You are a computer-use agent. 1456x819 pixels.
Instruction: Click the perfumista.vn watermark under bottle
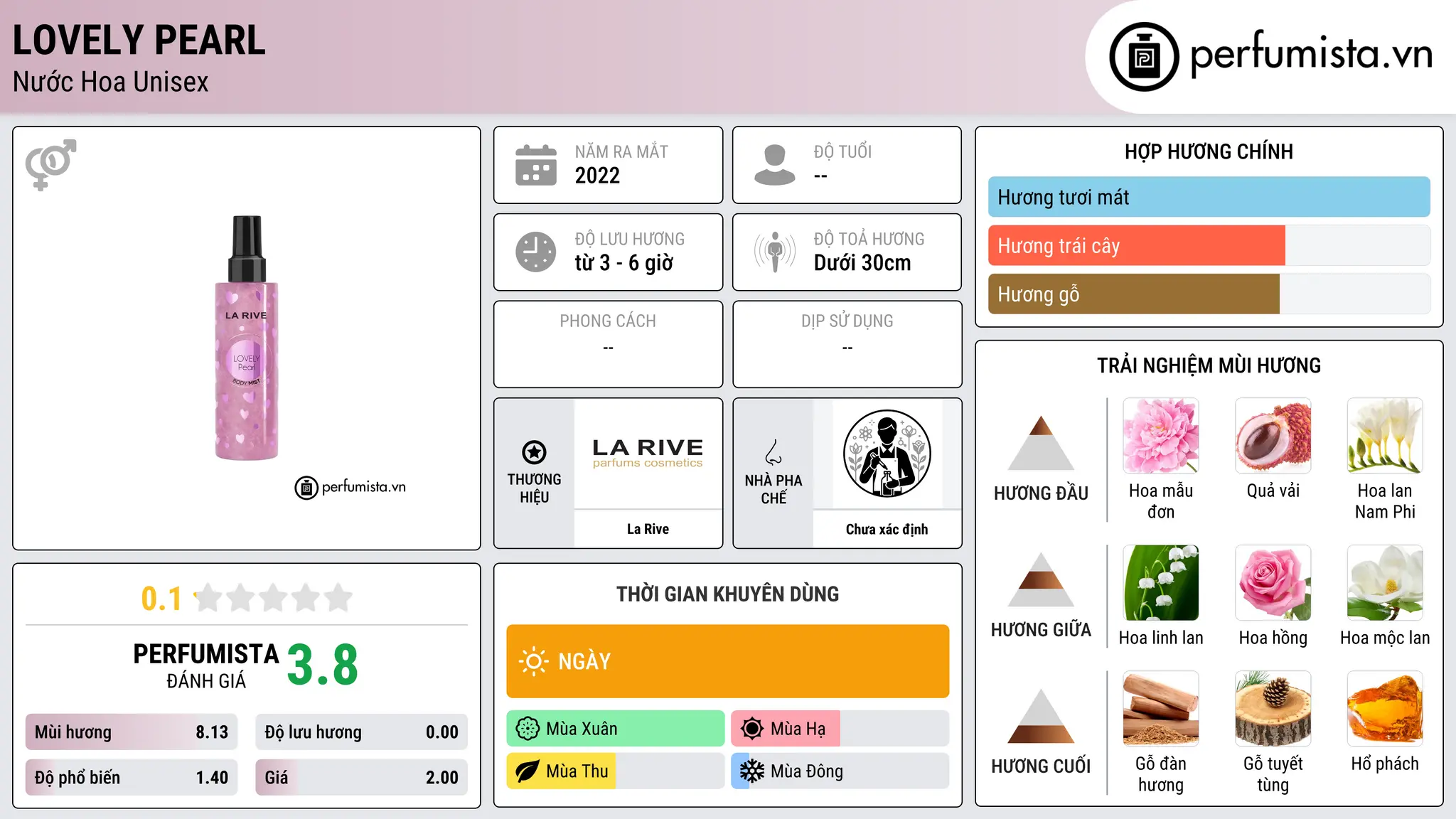350,488
